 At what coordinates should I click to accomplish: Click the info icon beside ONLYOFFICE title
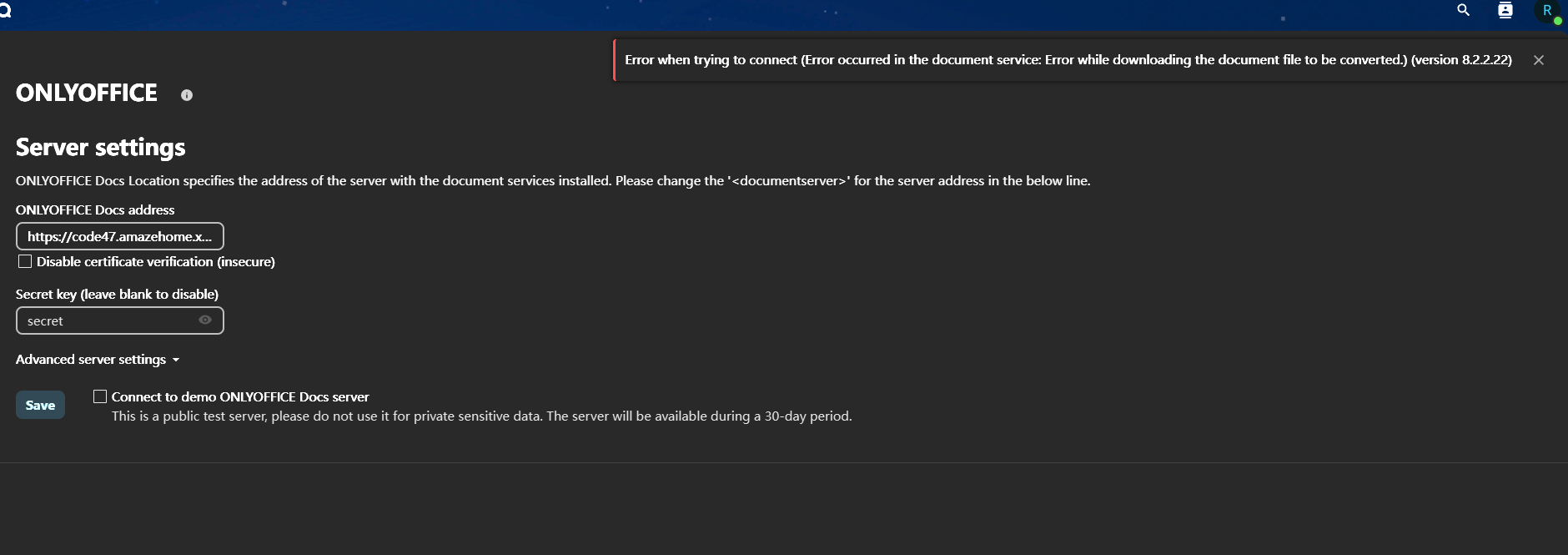[187, 95]
